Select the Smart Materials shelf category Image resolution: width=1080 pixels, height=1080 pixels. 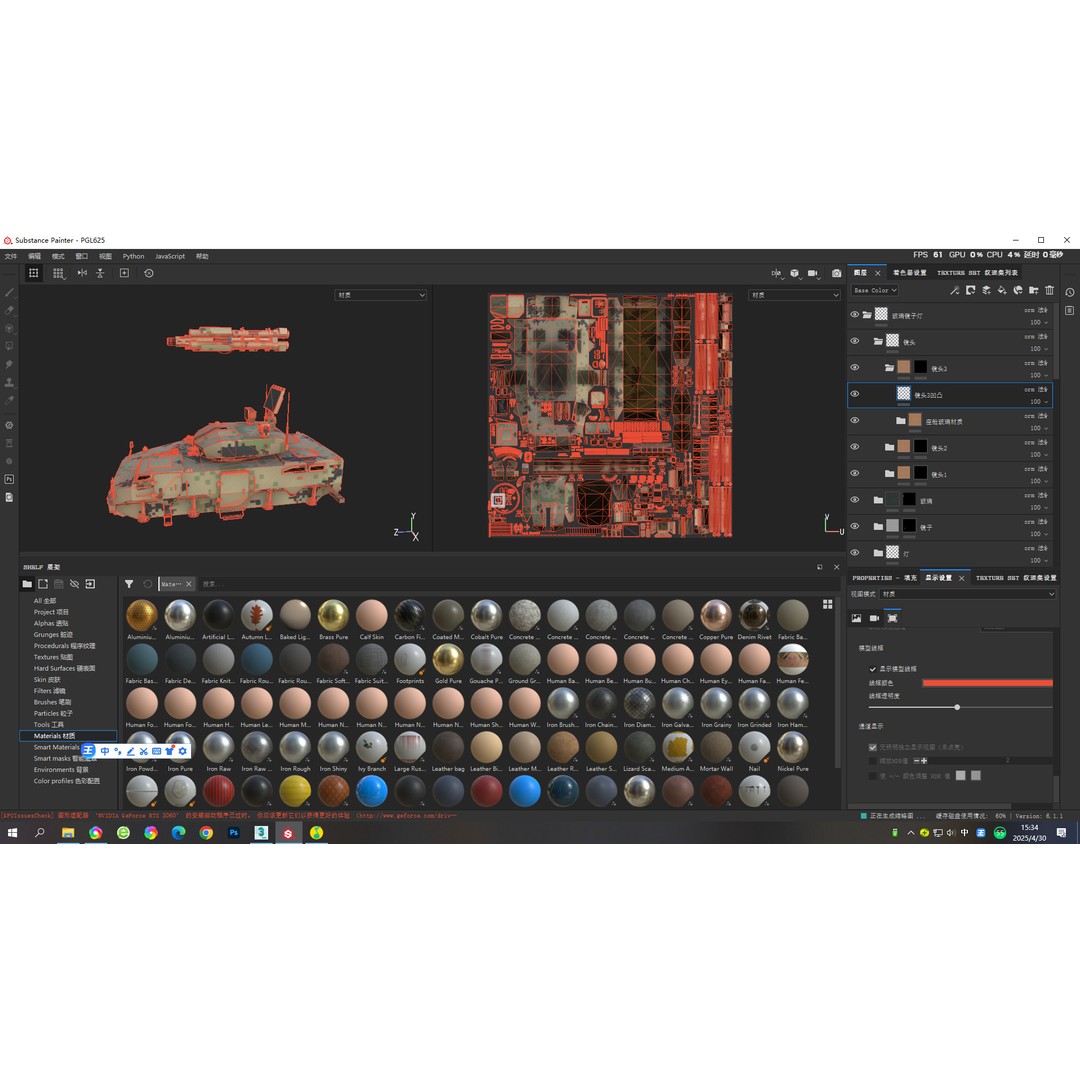tap(56, 747)
